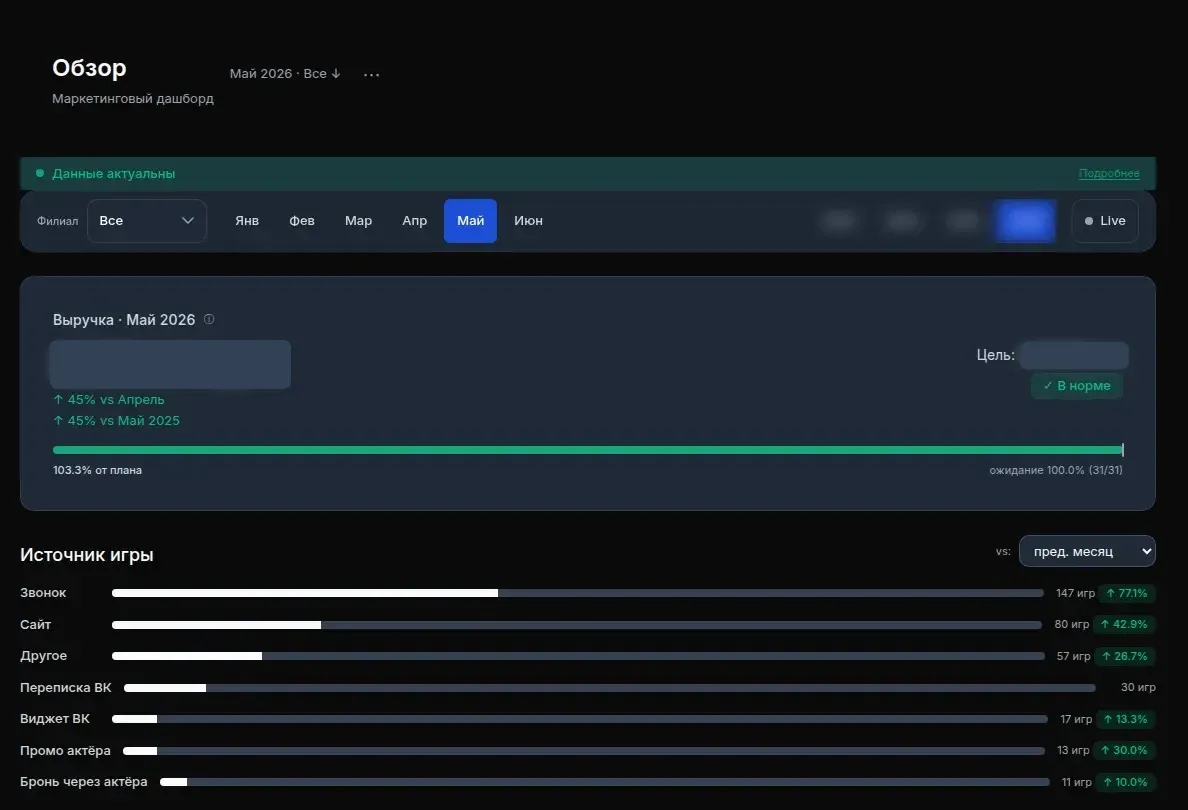The height and width of the screenshot is (810, 1188).
Task: Click the green status dot in Данные актуальны
Action: coord(40,173)
